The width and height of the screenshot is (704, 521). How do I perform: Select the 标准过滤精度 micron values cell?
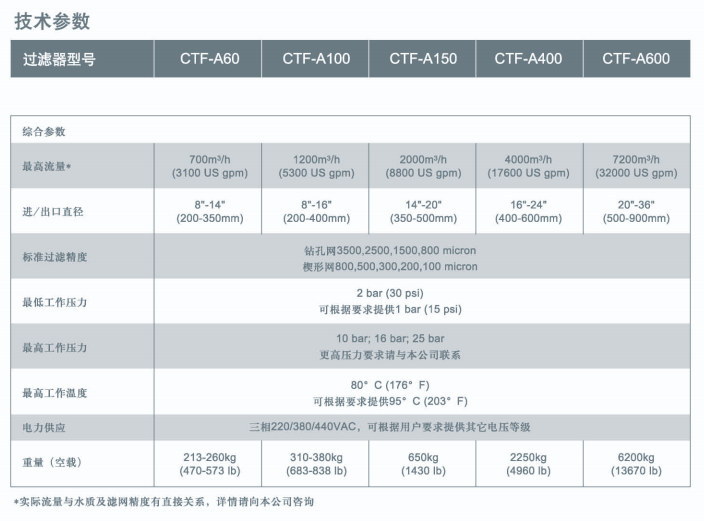(391, 258)
